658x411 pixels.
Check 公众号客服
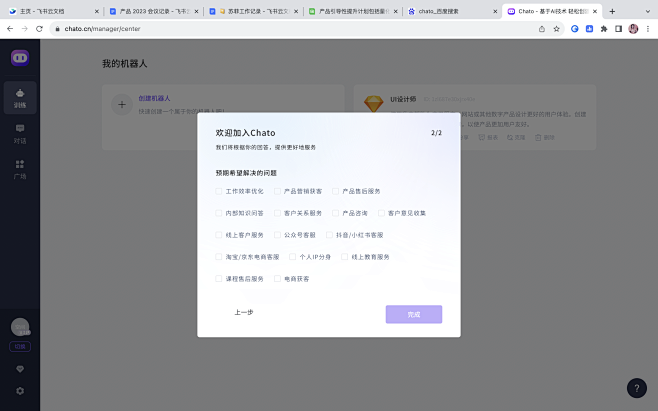click(x=277, y=235)
